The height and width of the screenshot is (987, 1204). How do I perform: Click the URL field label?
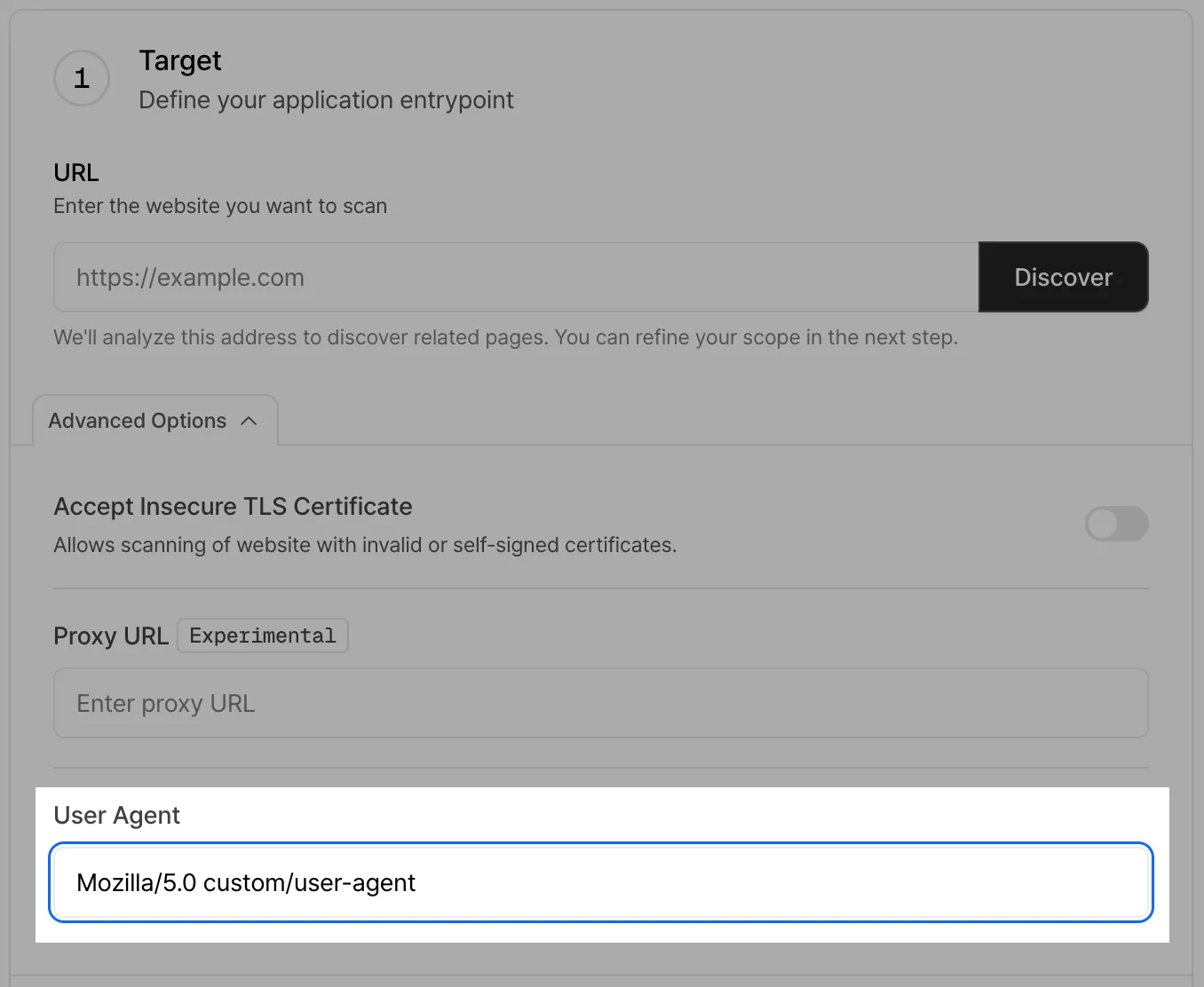(75, 172)
